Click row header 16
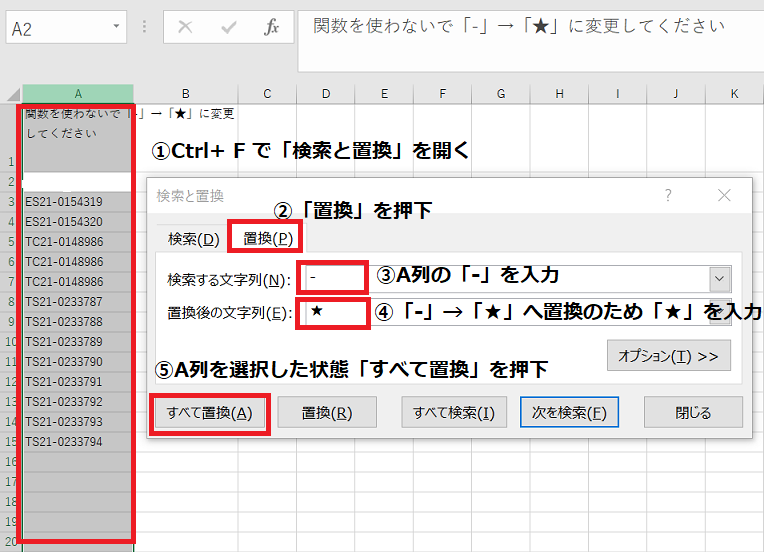Image resolution: width=764 pixels, height=552 pixels. coord(11,461)
